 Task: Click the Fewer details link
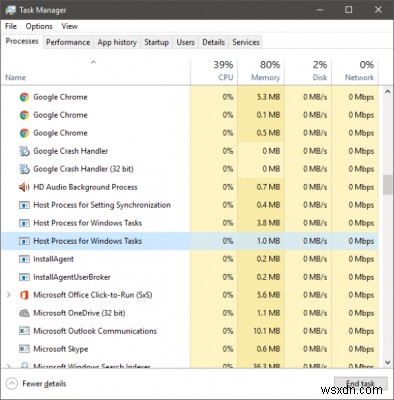pos(44,384)
